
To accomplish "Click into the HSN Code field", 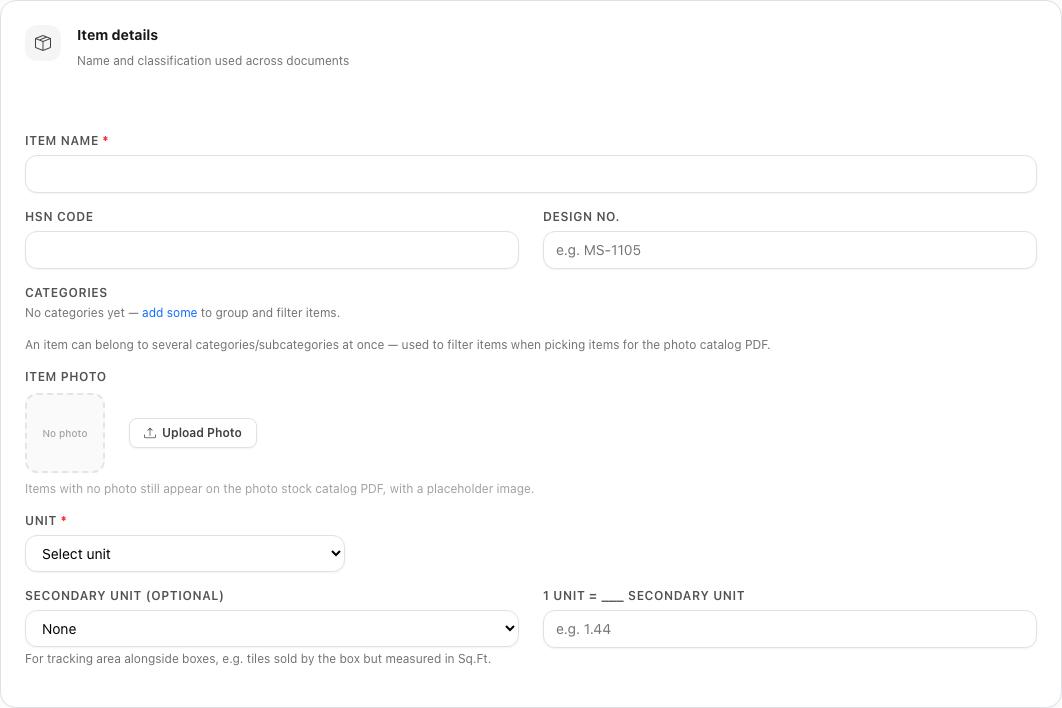I will pos(272,250).
